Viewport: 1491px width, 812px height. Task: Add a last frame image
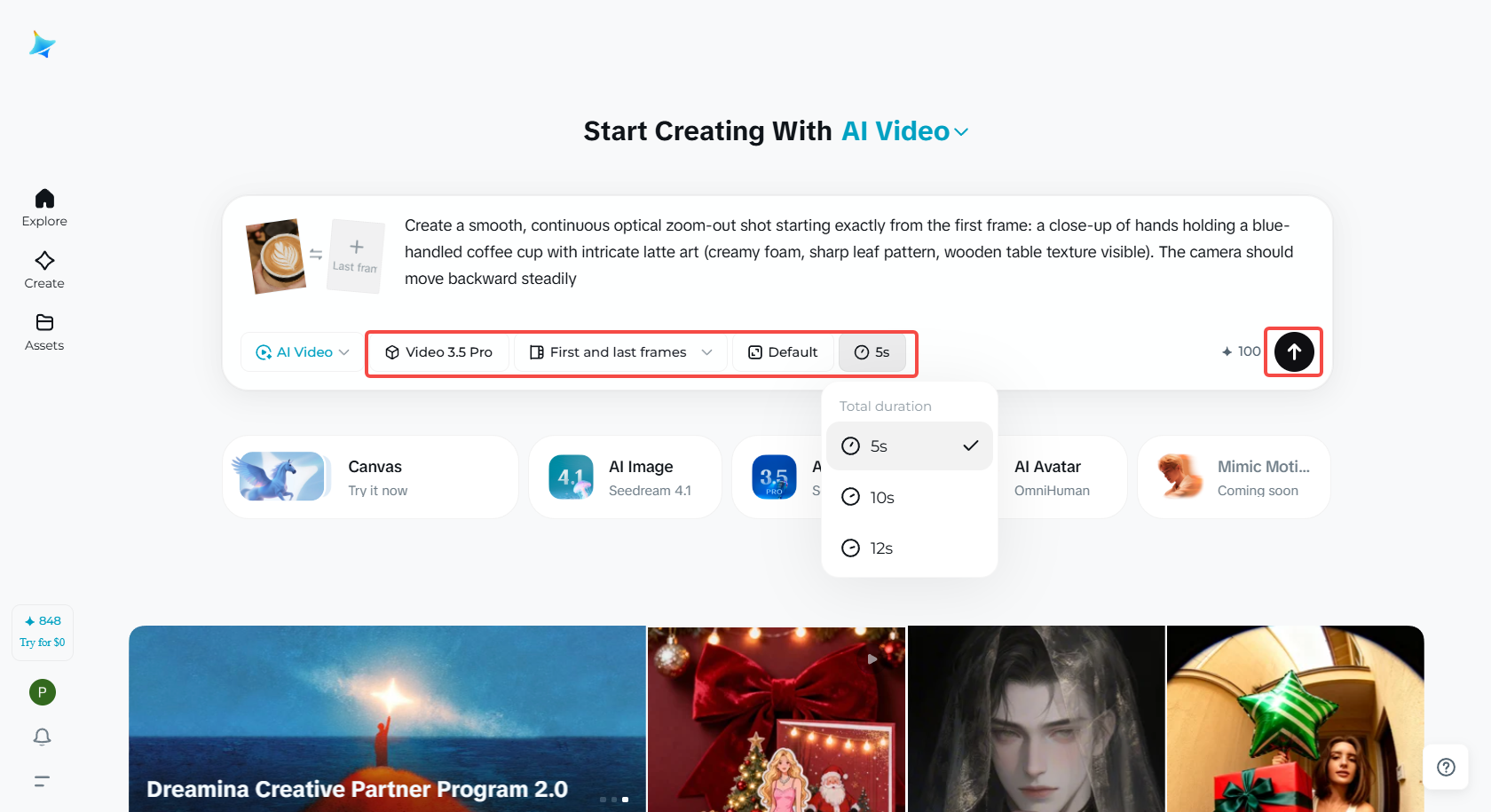point(356,256)
